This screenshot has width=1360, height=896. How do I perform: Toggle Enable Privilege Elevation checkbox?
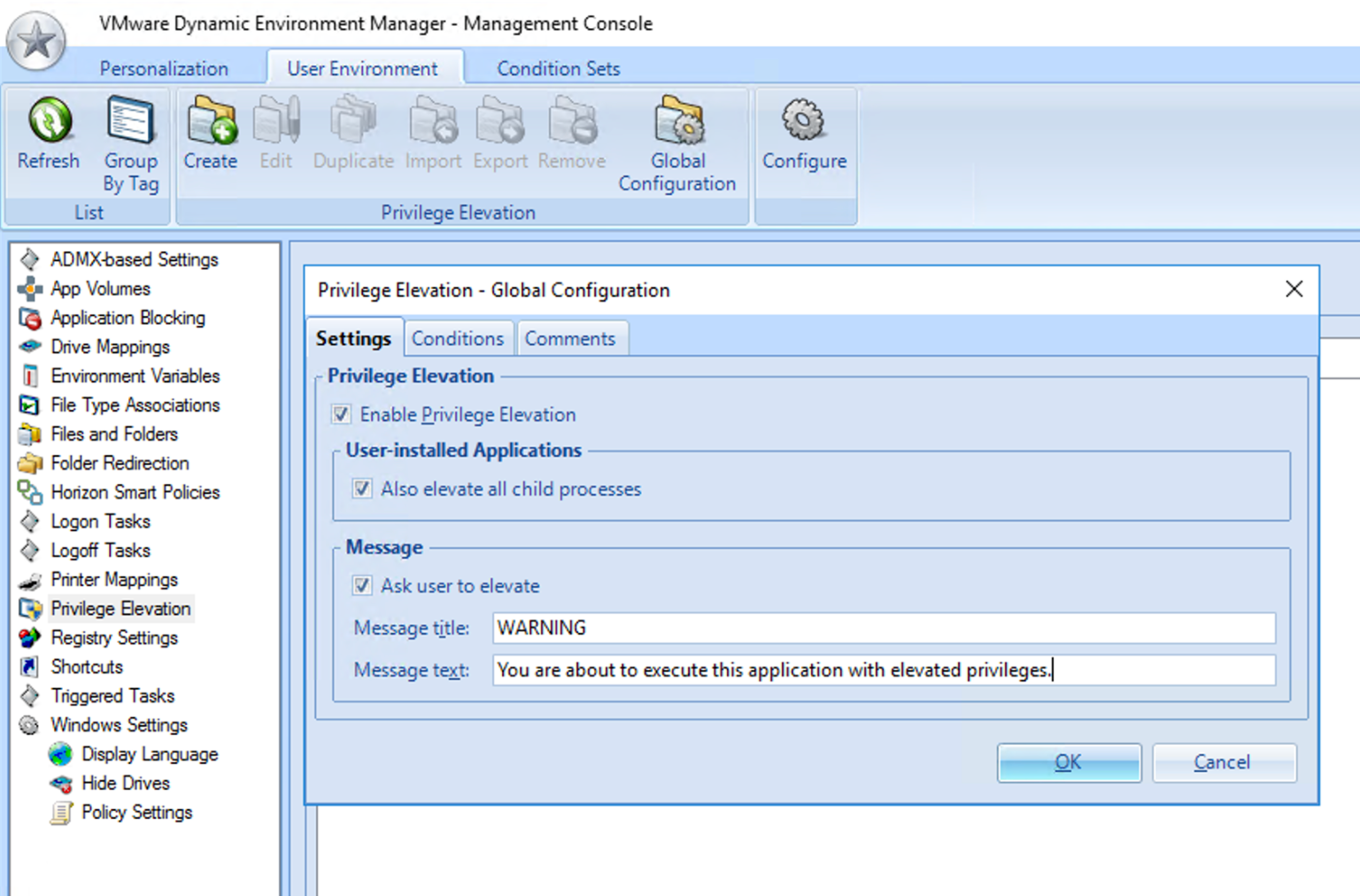342,414
